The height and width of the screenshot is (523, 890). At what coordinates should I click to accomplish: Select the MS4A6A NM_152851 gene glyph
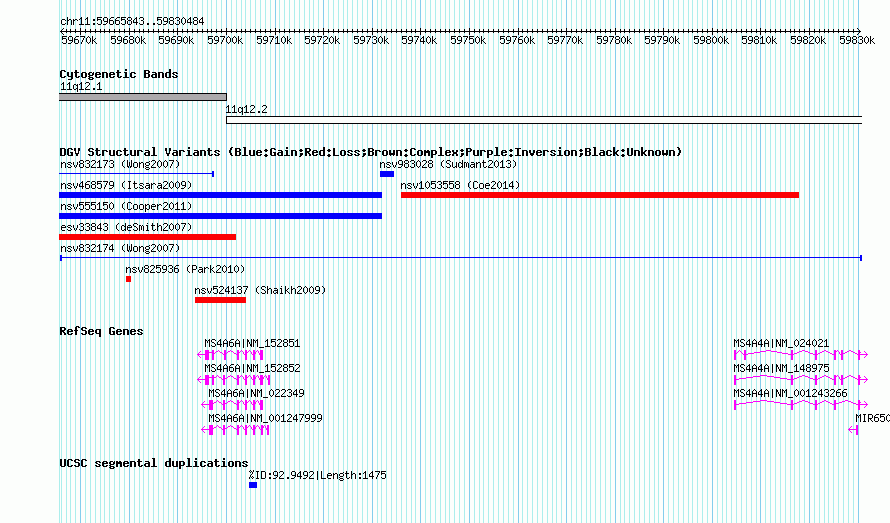point(230,355)
